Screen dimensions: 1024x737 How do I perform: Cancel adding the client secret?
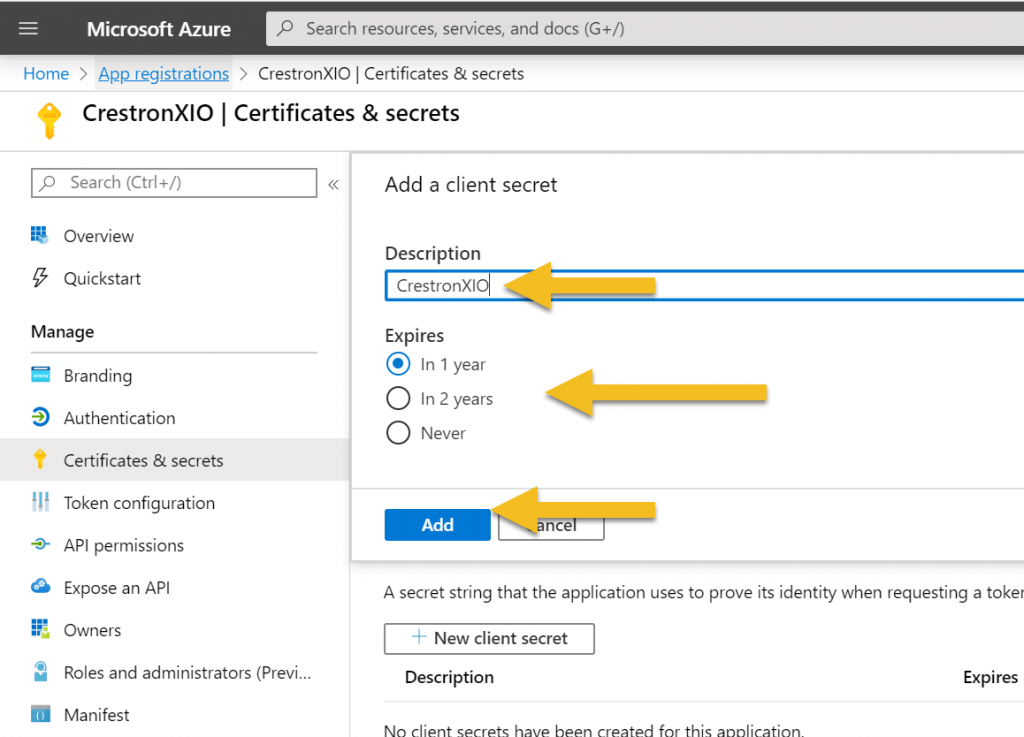(x=551, y=525)
